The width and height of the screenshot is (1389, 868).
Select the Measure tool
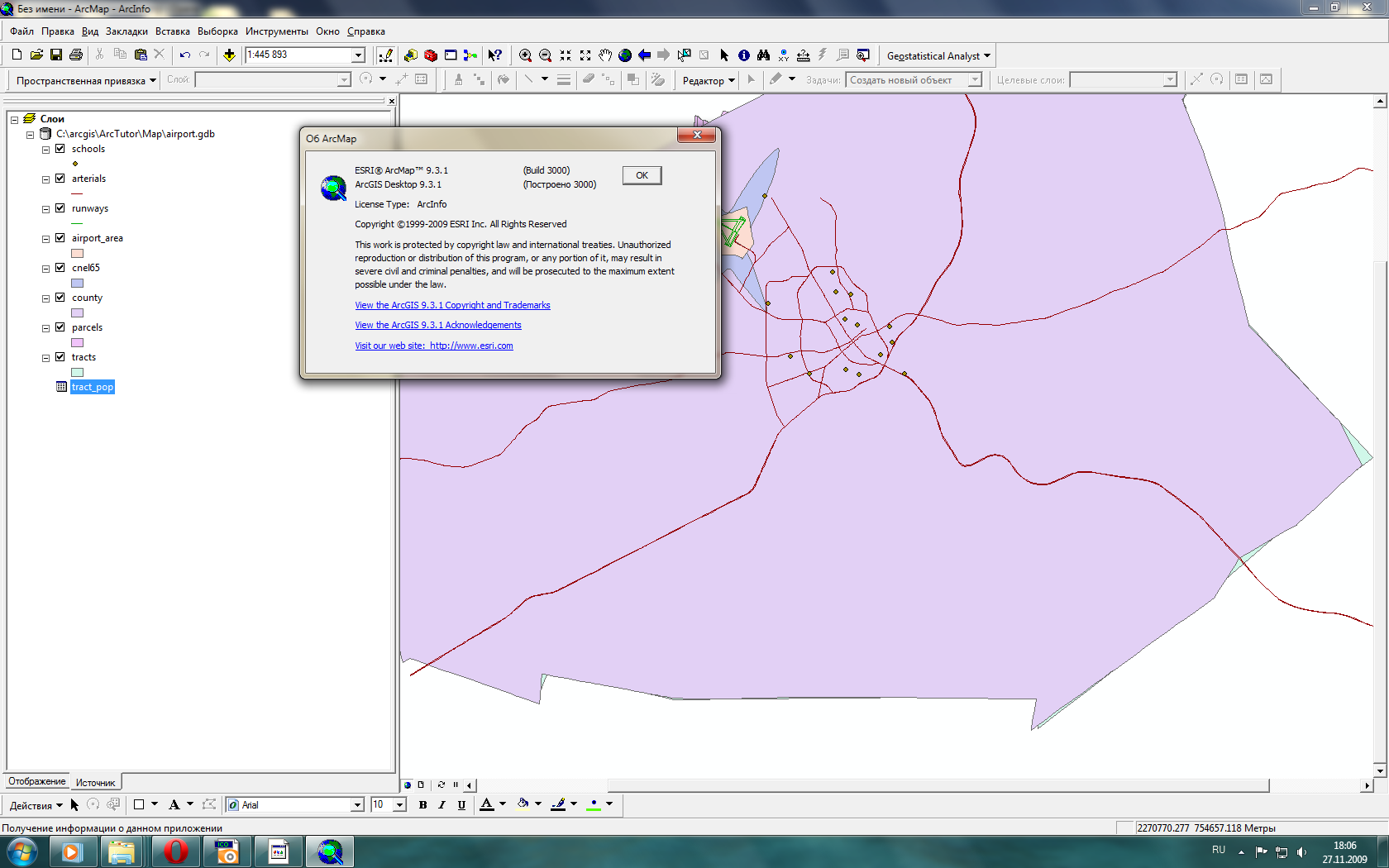click(803, 55)
